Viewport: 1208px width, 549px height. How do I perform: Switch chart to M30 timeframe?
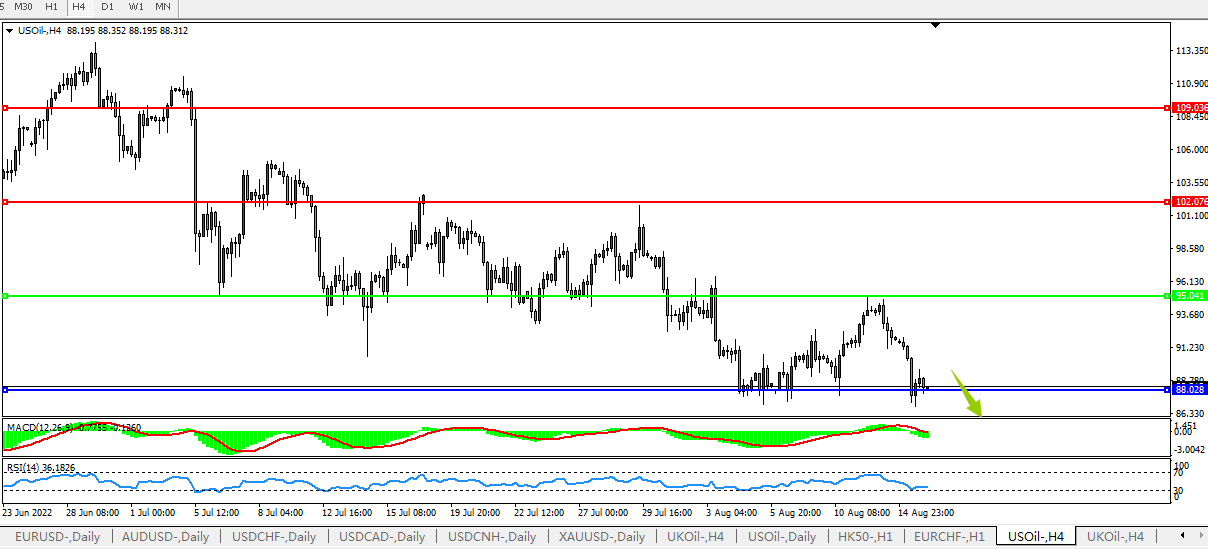tap(24, 7)
